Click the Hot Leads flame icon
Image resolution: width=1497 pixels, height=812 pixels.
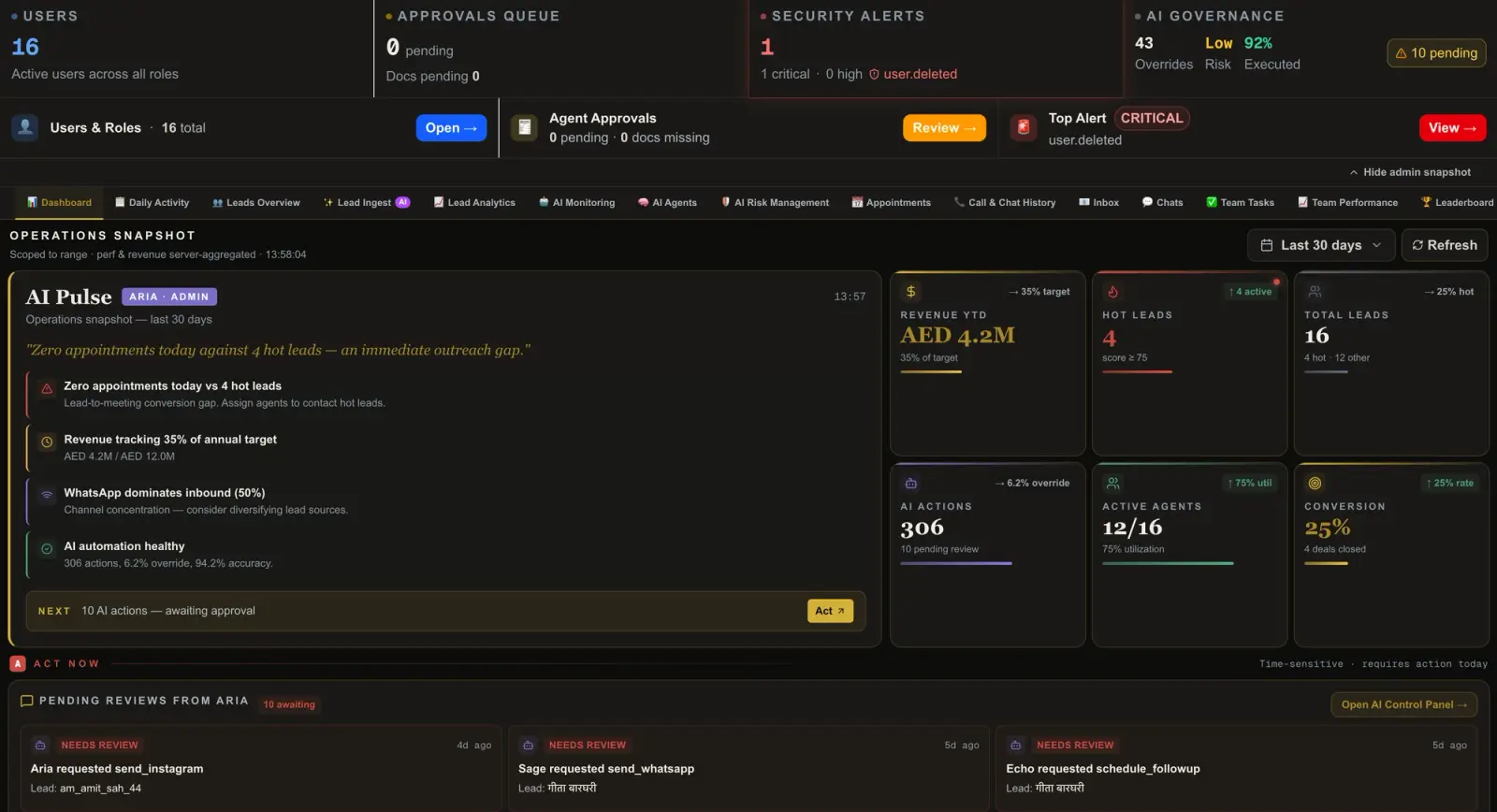coord(1112,292)
